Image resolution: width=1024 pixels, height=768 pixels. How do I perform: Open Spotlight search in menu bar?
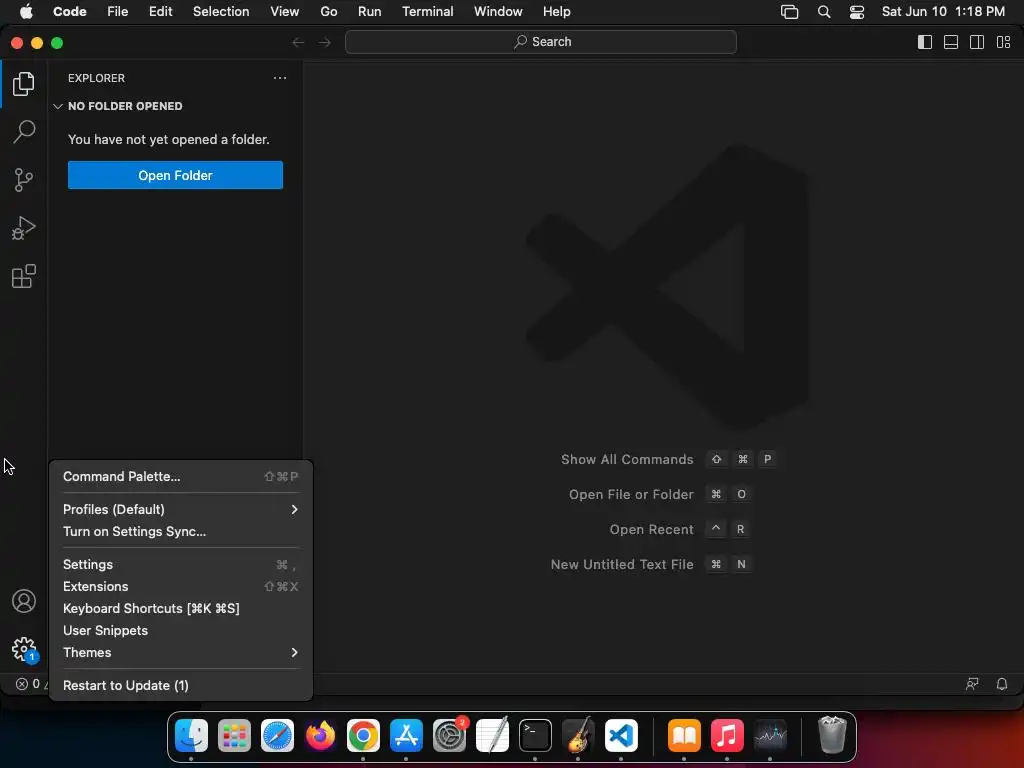coord(824,12)
